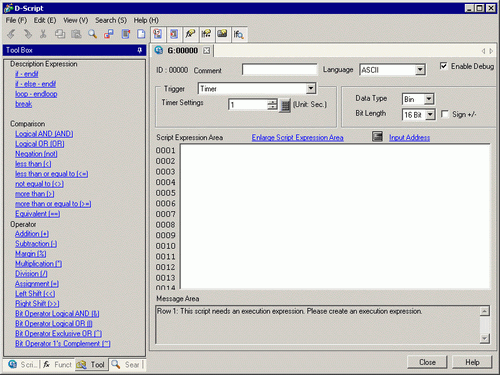This screenshot has width=500, height=375.
Task: Click the D-Script title bar app icon
Action: pos(8,8)
